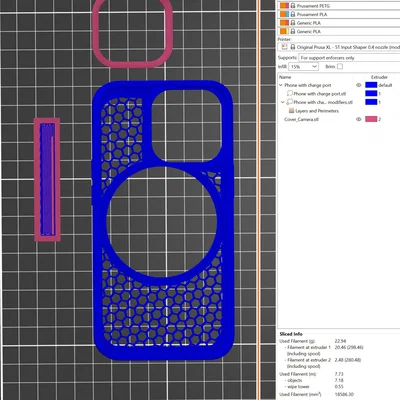Collapse the Phone with charge port tree

point(281,85)
